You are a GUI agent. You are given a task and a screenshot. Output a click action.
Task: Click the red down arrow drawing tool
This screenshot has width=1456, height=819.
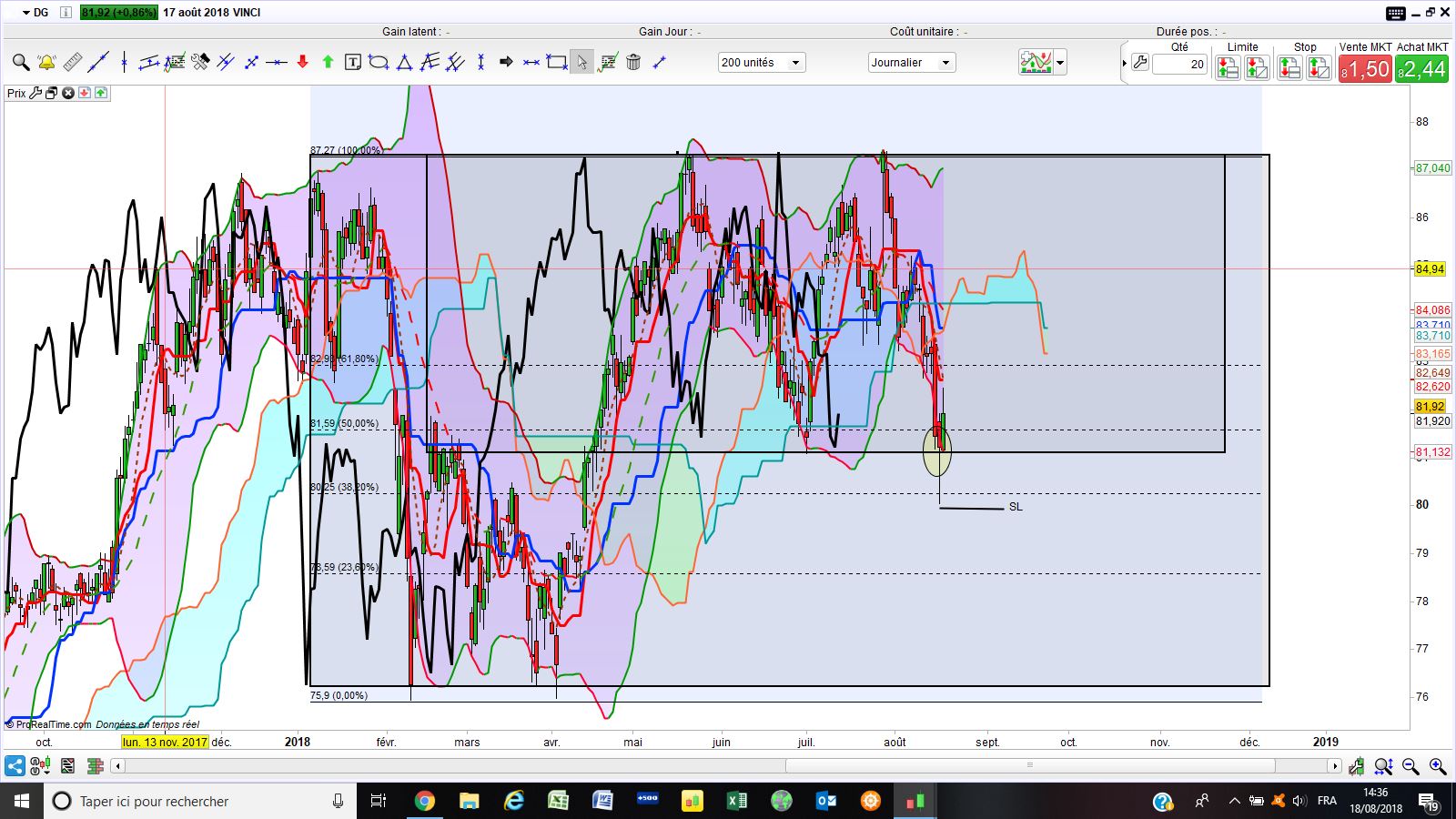click(303, 63)
